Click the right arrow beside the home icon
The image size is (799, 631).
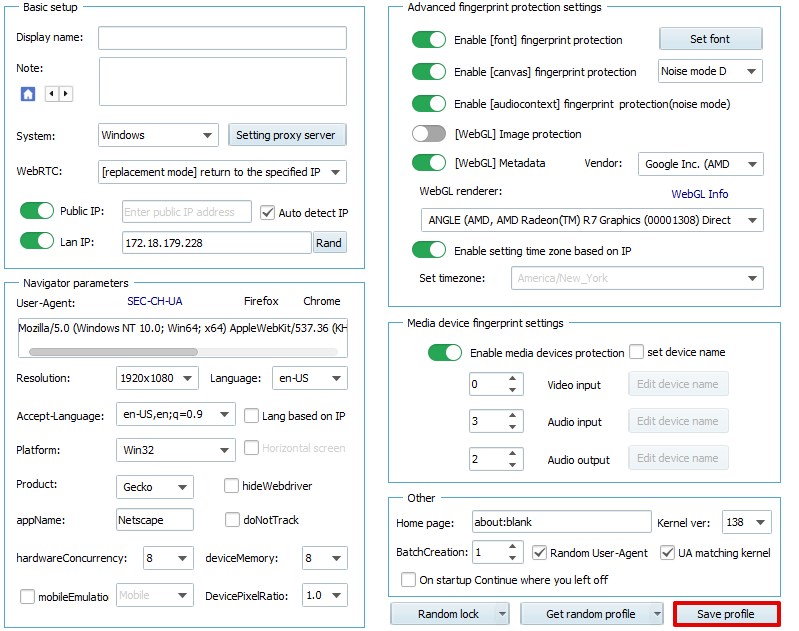point(66,94)
